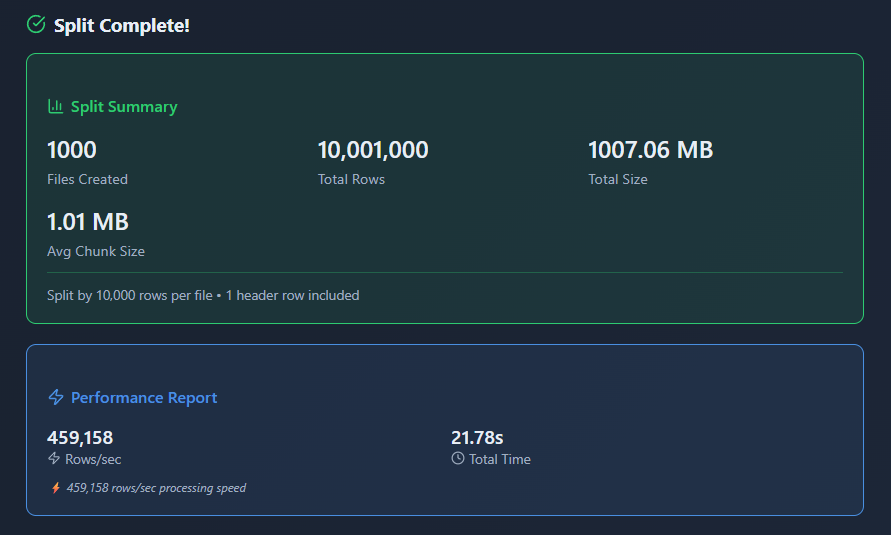Click the 1.01 MB average chunk value

pyautogui.click(x=88, y=222)
